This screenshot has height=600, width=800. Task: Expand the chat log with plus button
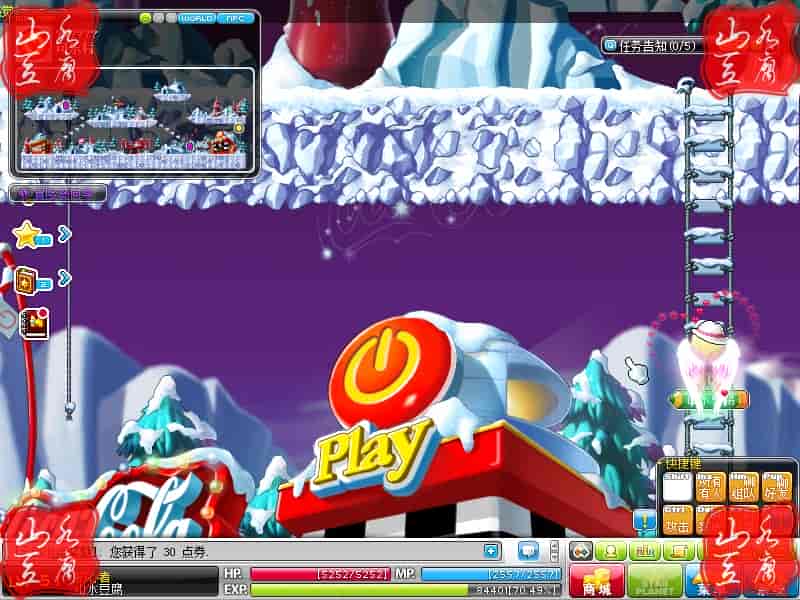pos(491,551)
